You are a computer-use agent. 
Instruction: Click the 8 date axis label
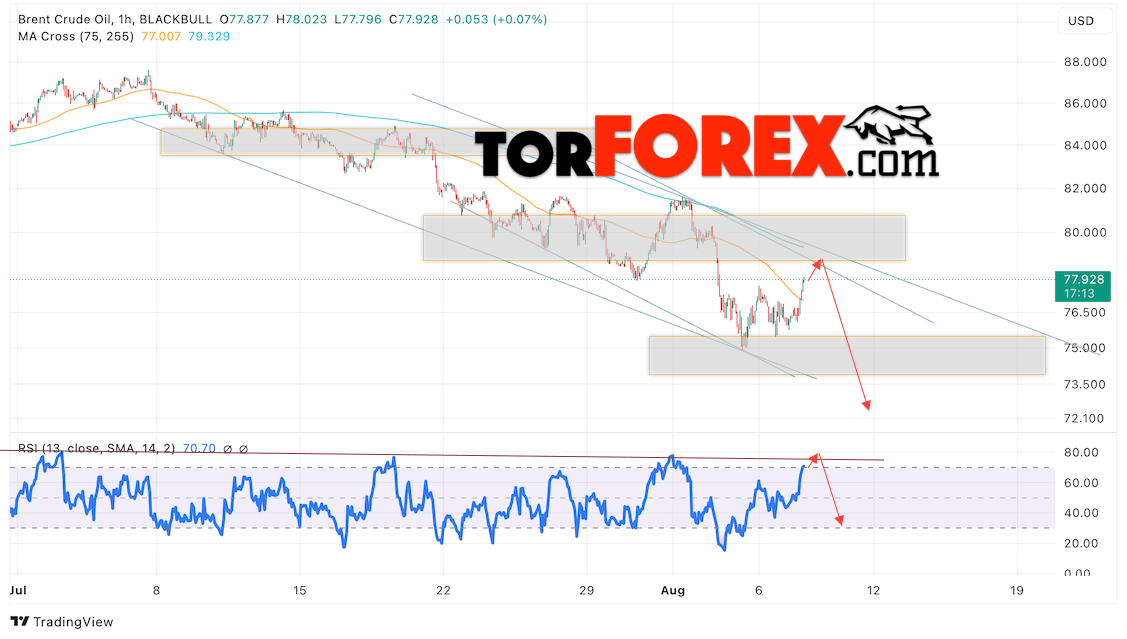click(x=156, y=591)
